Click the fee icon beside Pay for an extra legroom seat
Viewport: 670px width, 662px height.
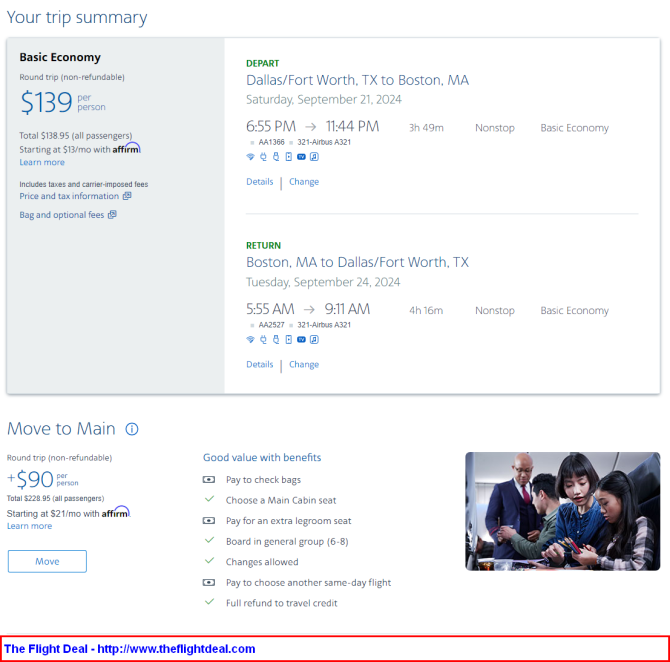(x=209, y=521)
